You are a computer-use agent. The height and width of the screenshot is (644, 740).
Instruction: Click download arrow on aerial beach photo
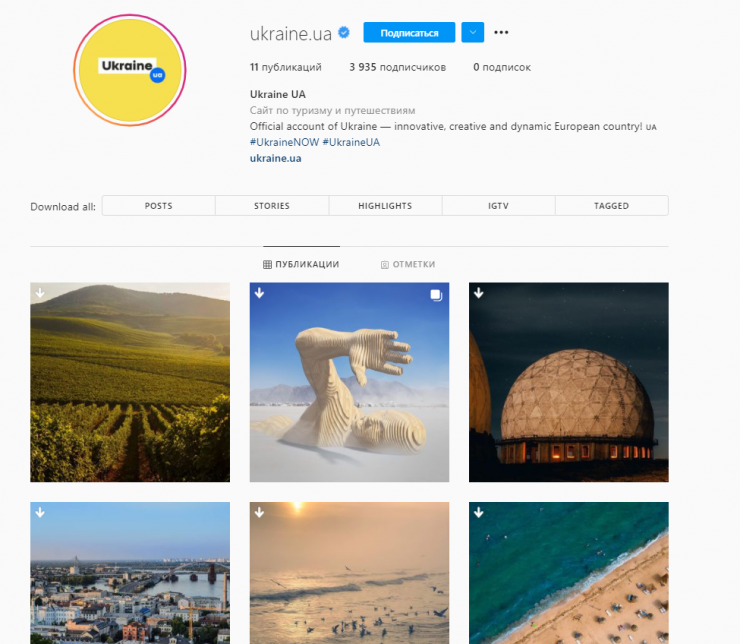(x=479, y=512)
